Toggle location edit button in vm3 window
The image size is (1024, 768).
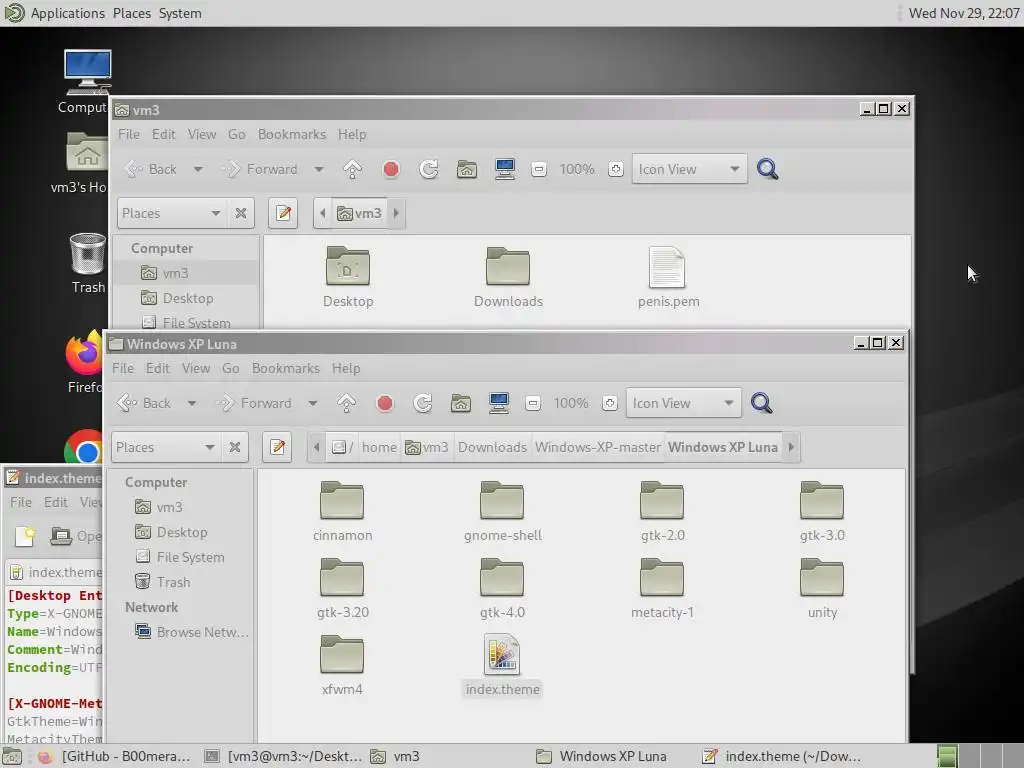283,213
